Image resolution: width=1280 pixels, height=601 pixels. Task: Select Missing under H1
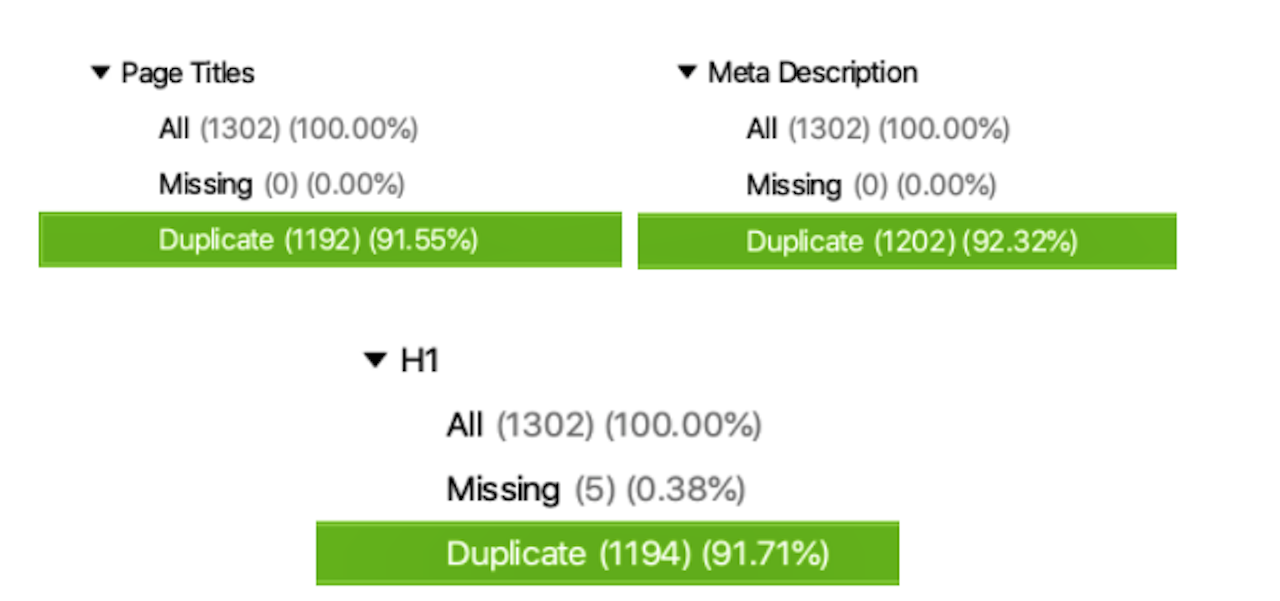[503, 490]
